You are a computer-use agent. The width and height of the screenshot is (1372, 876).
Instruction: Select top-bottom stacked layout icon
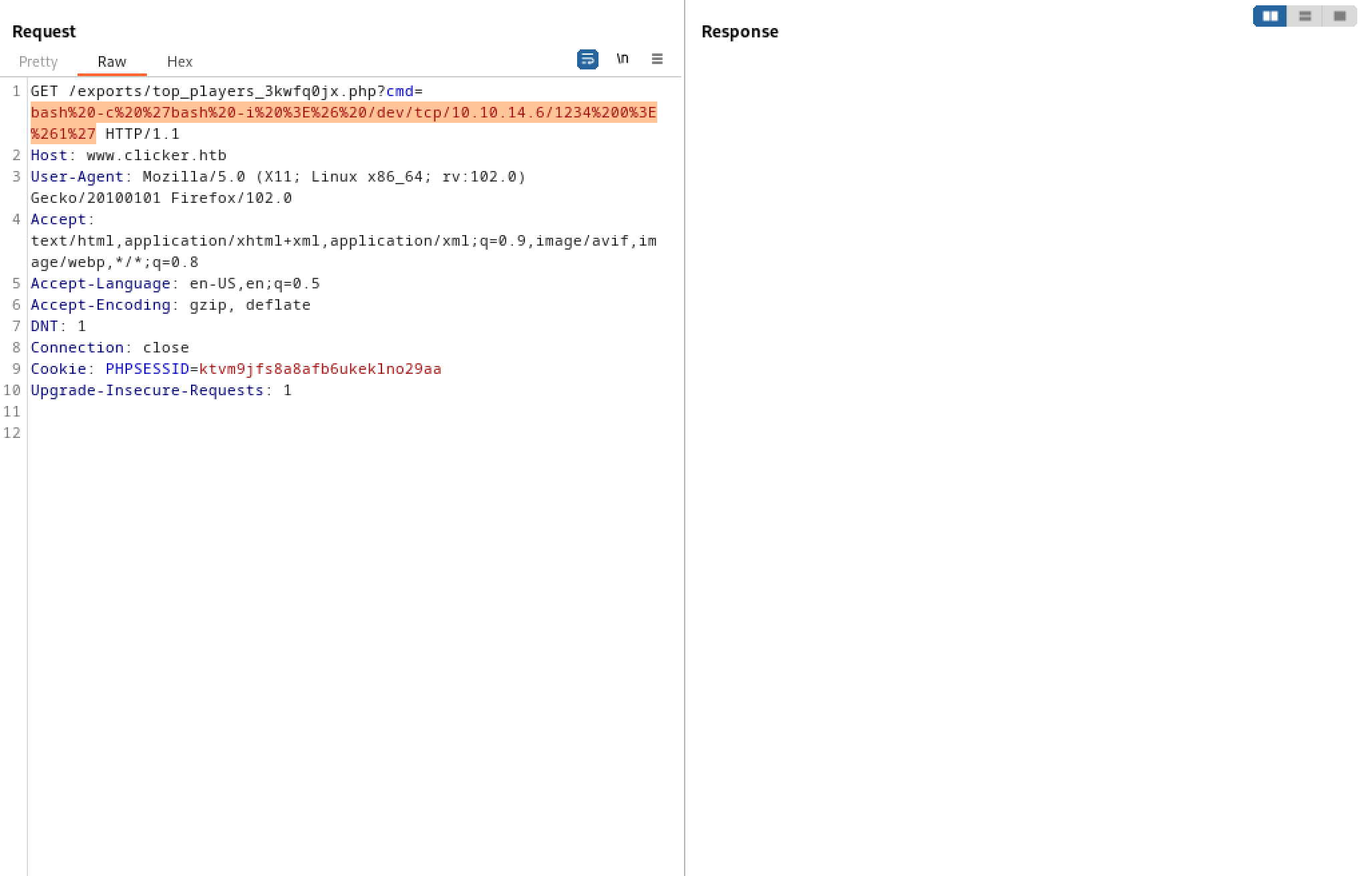click(x=1305, y=16)
